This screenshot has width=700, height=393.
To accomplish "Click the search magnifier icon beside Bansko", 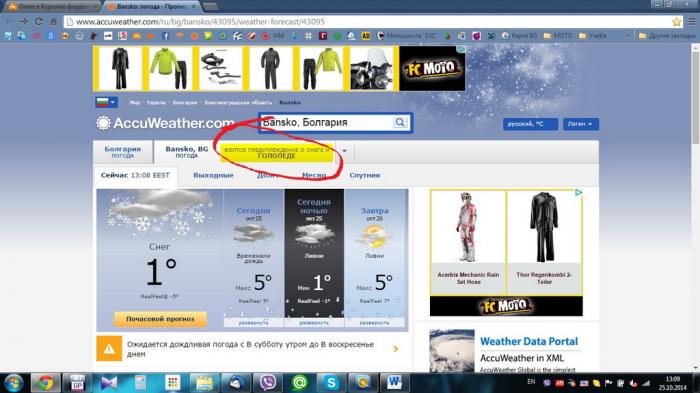I will [400, 122].
